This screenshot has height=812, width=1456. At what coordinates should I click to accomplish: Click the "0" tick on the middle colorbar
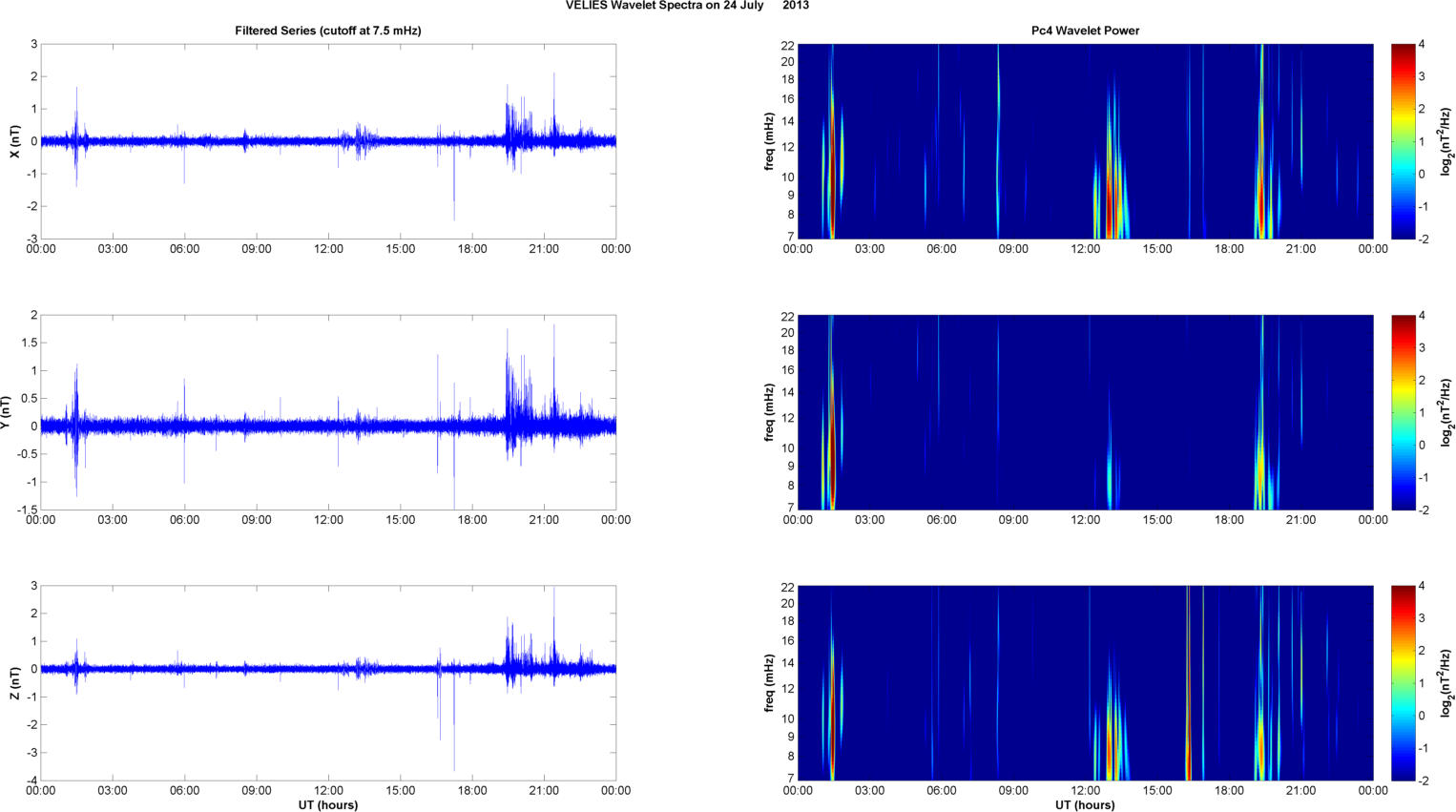[x=1422, y=446]
